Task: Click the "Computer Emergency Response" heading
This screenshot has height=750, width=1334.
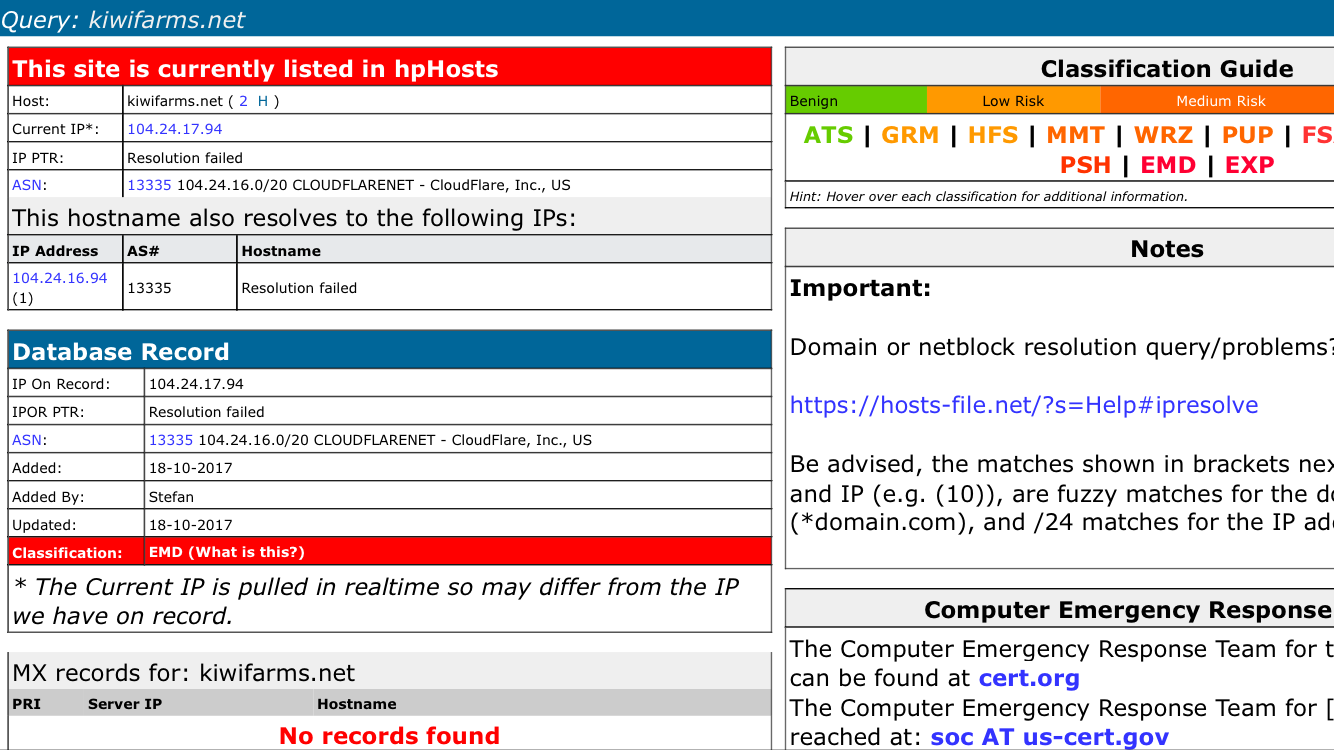Action: (x=1128, y=610)
